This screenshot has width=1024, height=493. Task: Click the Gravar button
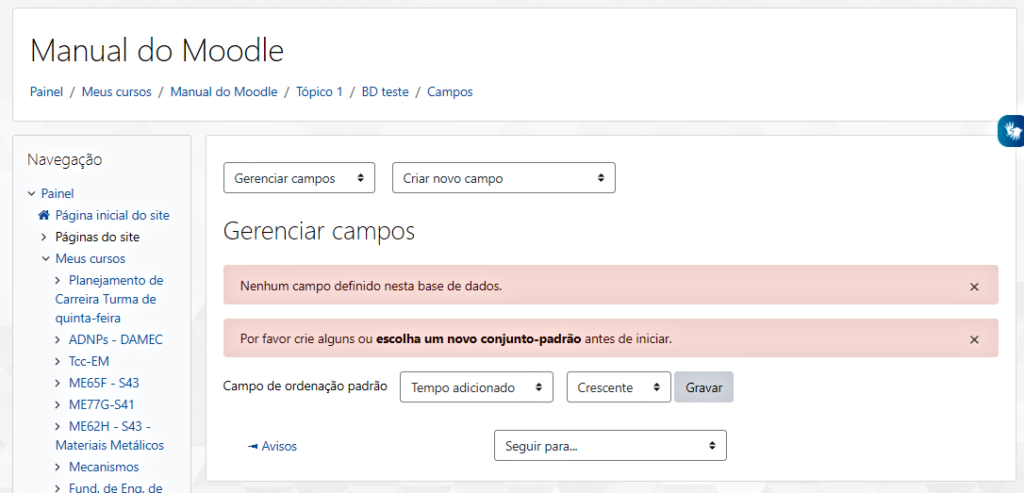click(x=704, y=387)
